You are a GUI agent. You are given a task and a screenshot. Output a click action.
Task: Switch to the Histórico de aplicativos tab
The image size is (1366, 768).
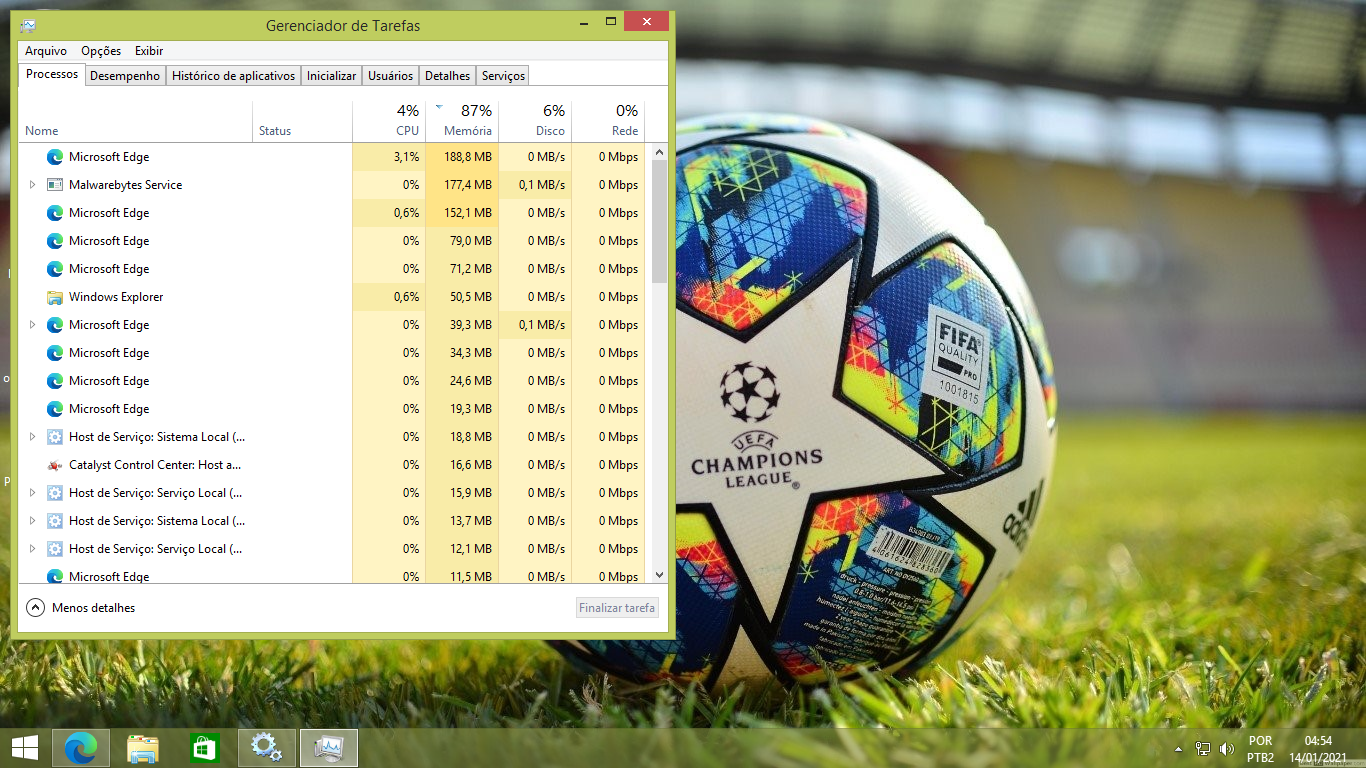(x=234, y=76)
